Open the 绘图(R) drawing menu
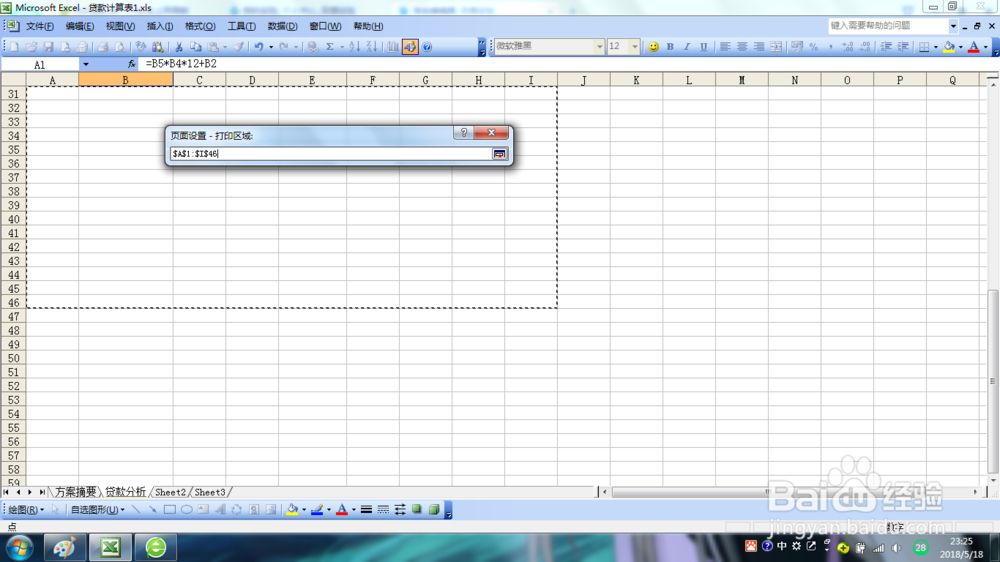The height and width of the screenshot is (562, 1000). pyautogui.click(x=26, y=510)
